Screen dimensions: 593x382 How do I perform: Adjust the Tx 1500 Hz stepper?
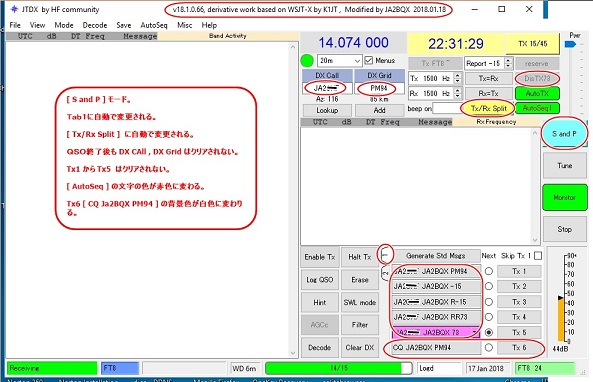(458, 78)
